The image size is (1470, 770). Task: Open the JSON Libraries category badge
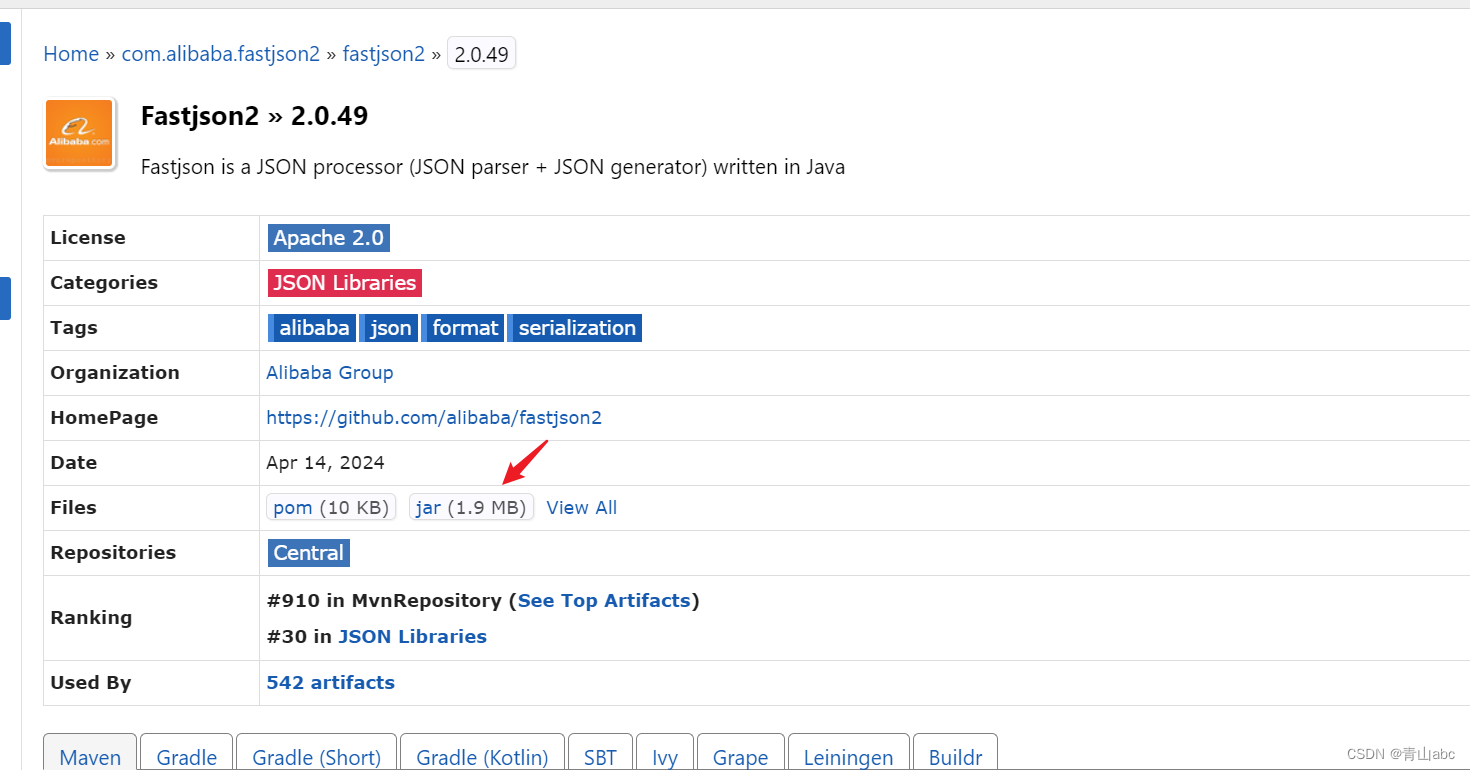(344, 282)
